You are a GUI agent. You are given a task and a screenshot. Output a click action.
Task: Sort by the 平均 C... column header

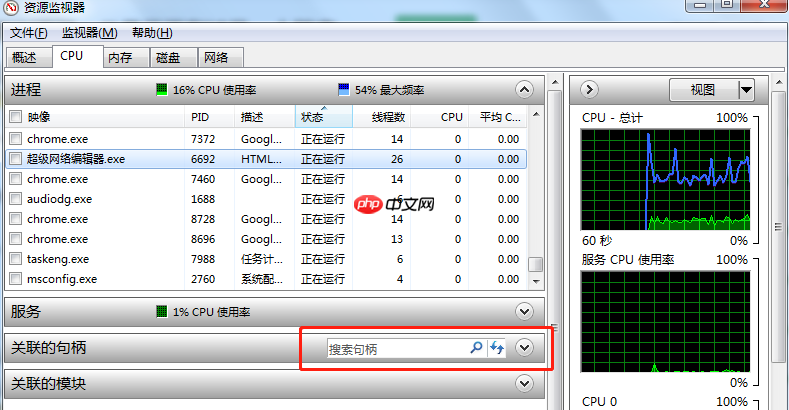[x=499, y=117]
